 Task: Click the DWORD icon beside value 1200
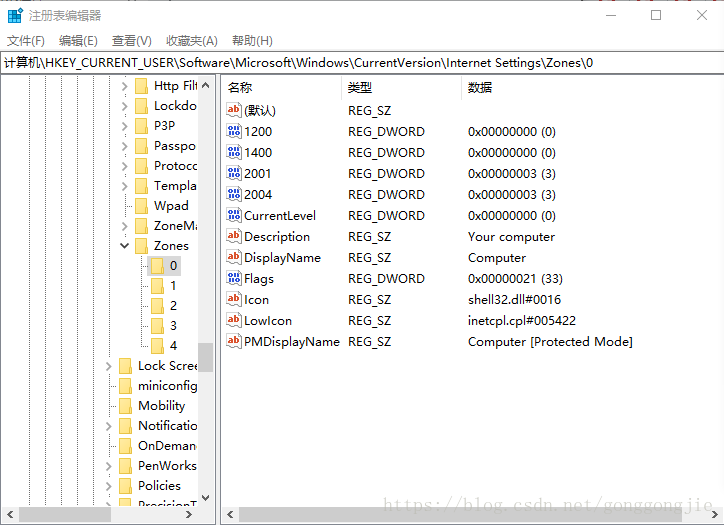pos(234,131)
